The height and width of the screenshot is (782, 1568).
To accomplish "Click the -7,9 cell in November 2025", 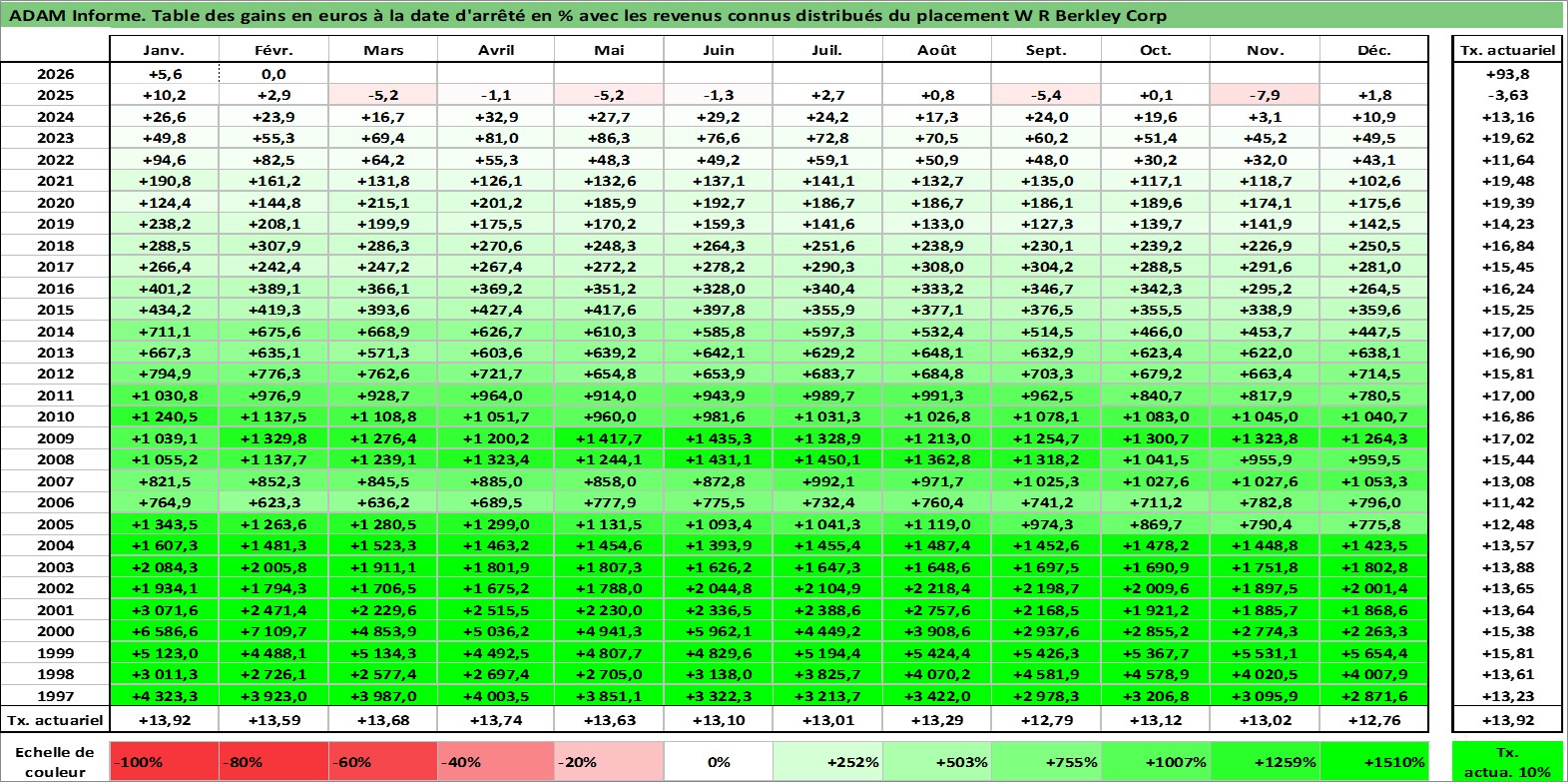I will 1265,95.
